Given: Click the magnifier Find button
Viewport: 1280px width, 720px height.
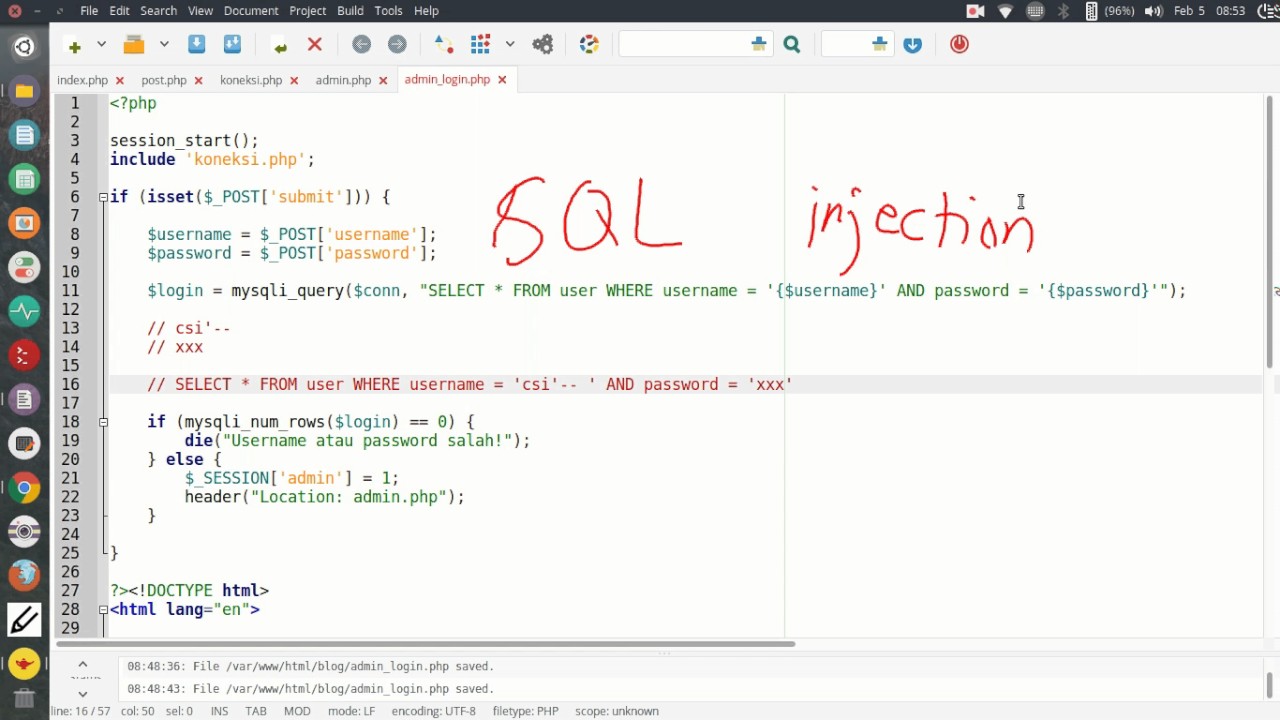Looking at the screenshot, I should point(792,45).
